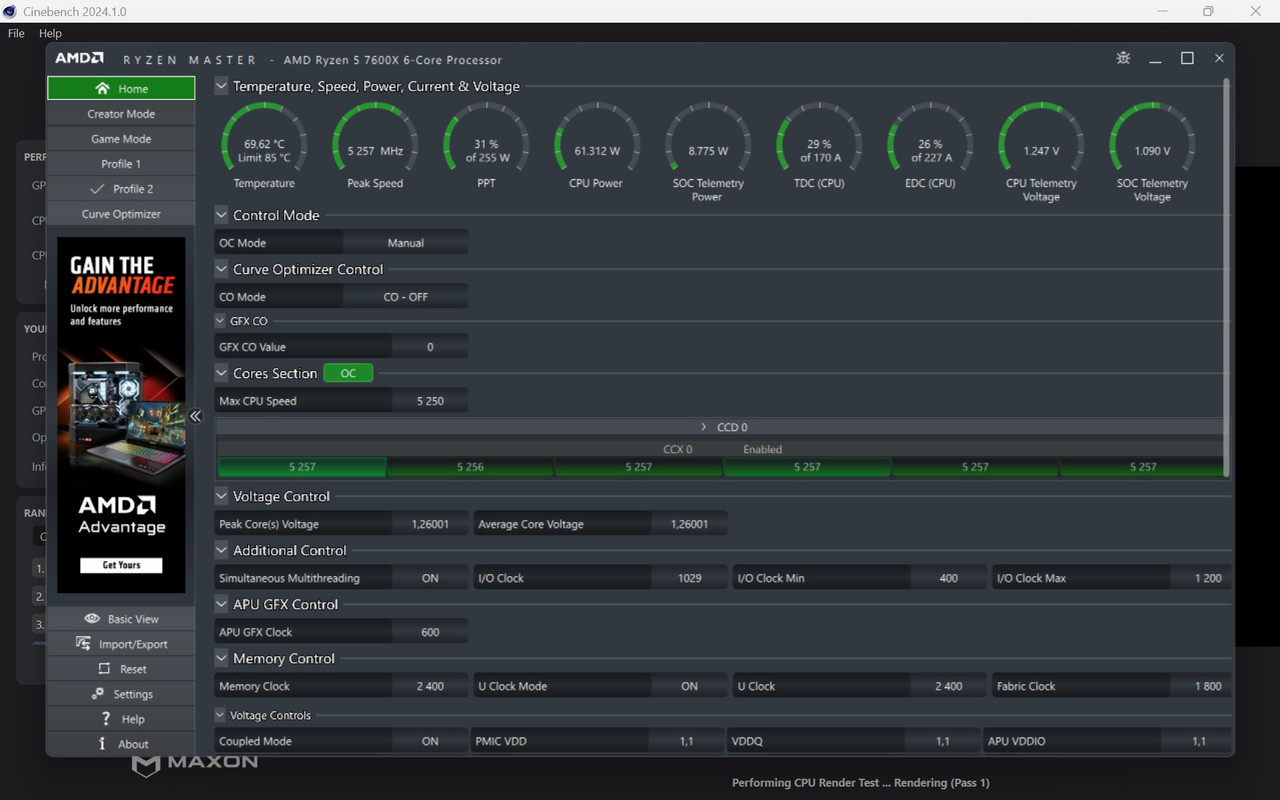
Task: Click the Home house icon in the sidebar
Action: [x=103, y=88]
